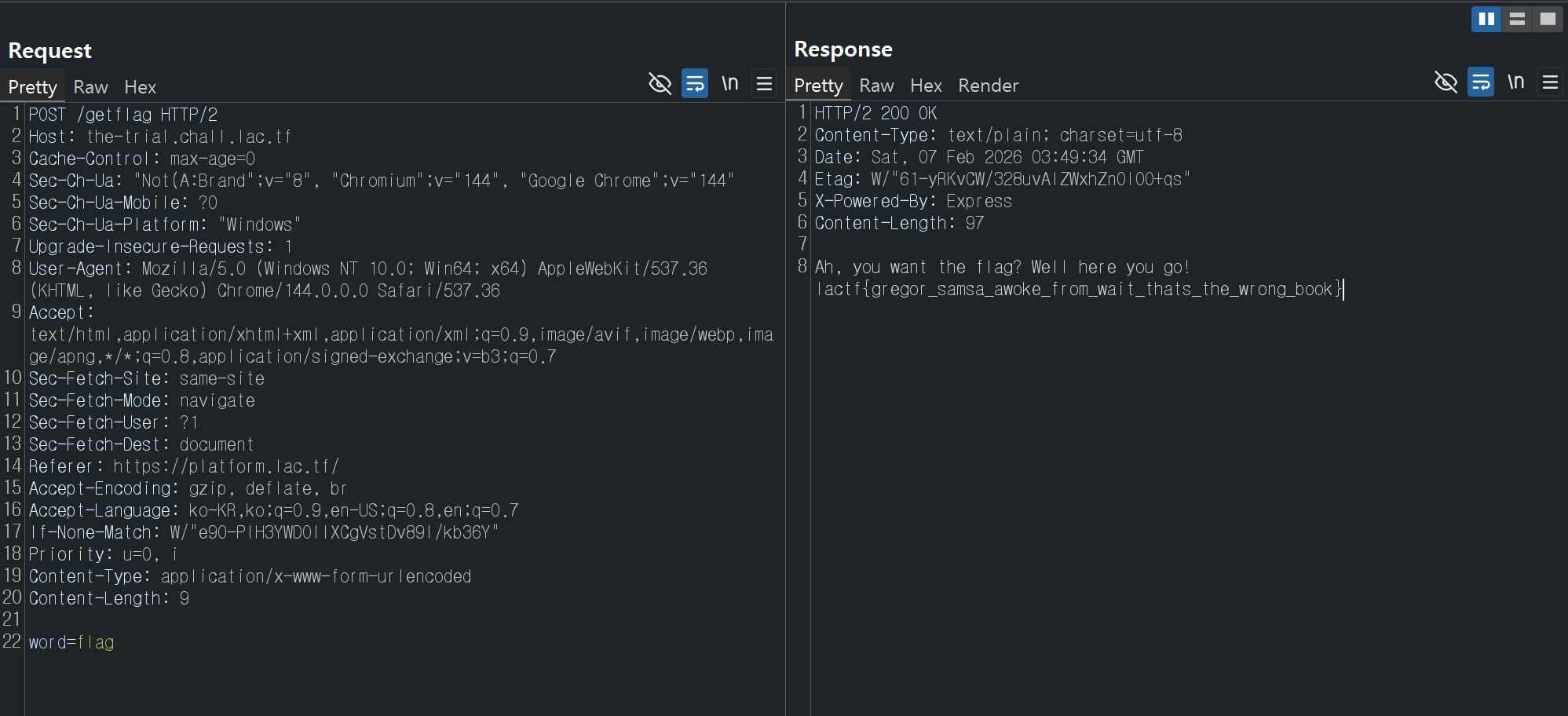Toggle line wrap in Response panel
This screenshot has width=1568, height=716.
(1481, 82)
